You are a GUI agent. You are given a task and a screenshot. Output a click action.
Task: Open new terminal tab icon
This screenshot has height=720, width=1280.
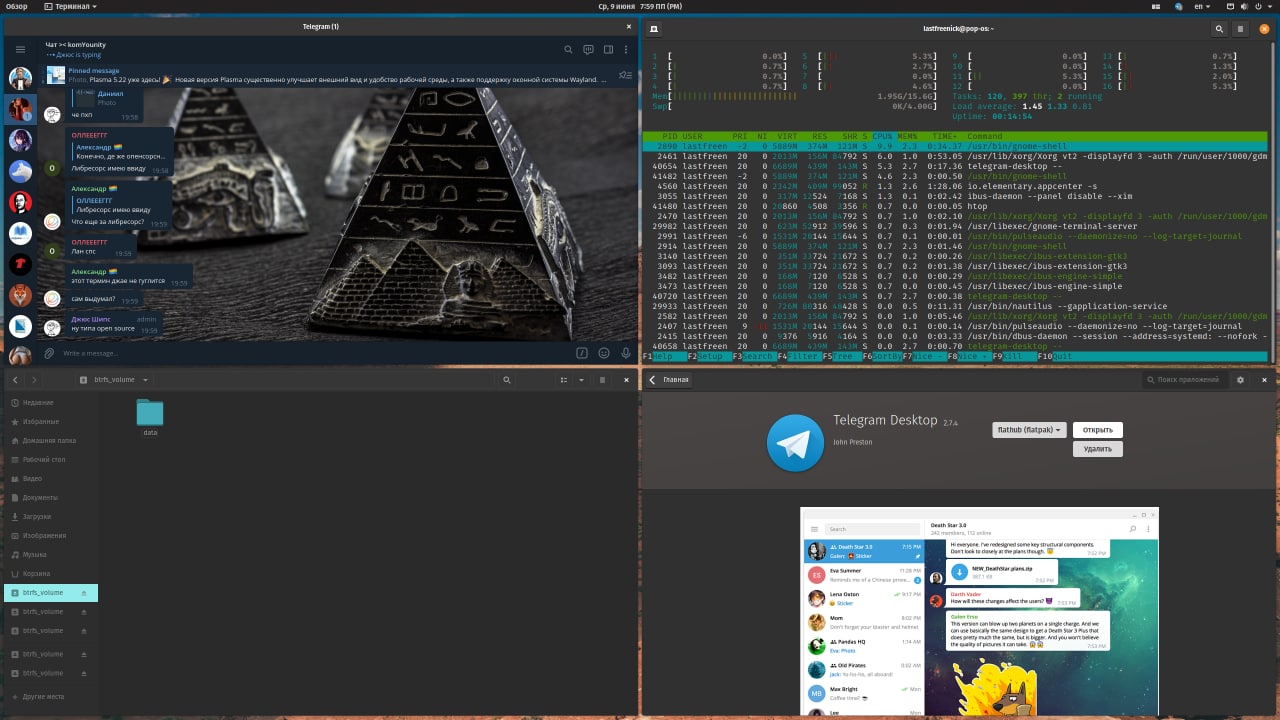coord(653,30)
